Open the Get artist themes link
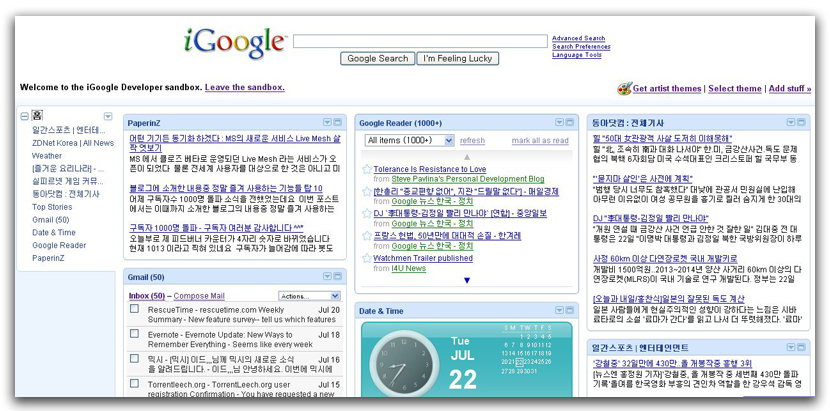Viewport: 830px width, 411px height. point(666,88)
